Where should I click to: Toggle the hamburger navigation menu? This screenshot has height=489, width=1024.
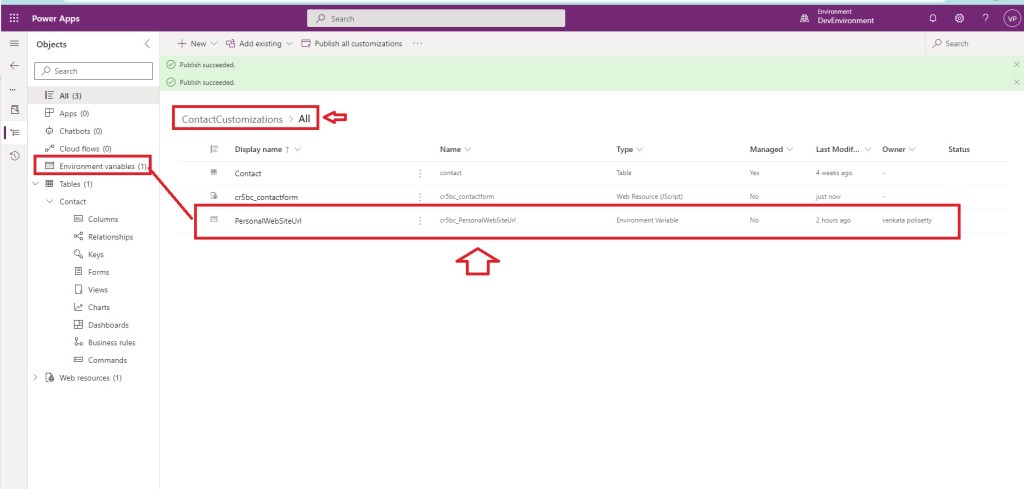pos(14,44)
